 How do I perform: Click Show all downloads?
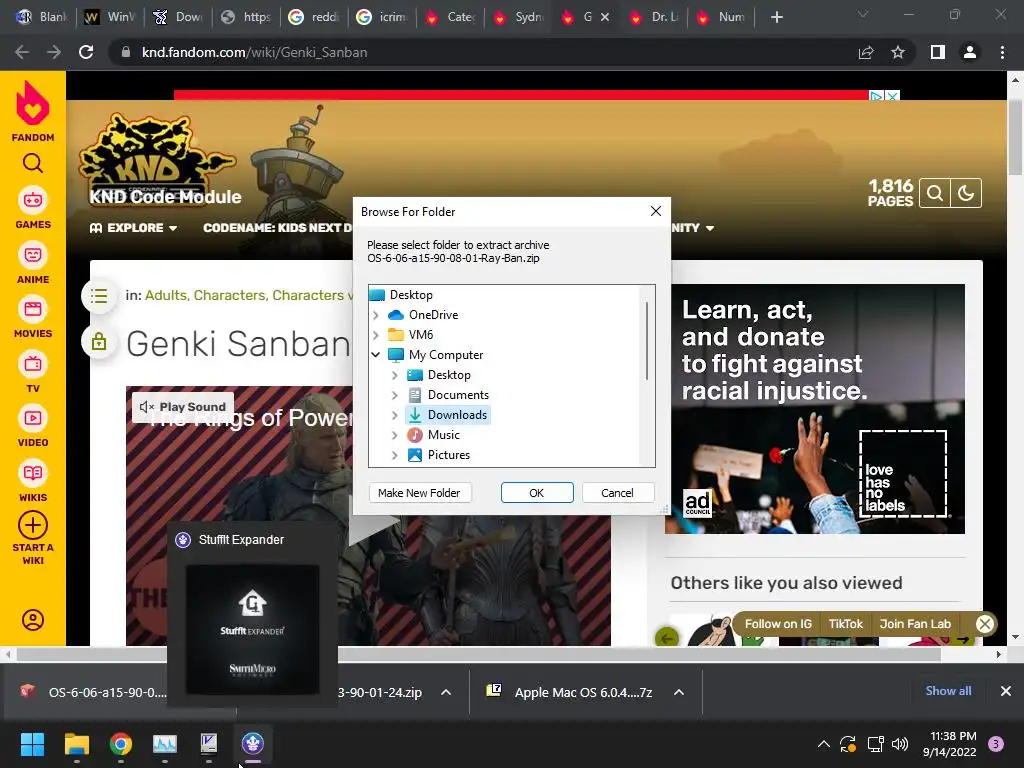click(948, 691)
